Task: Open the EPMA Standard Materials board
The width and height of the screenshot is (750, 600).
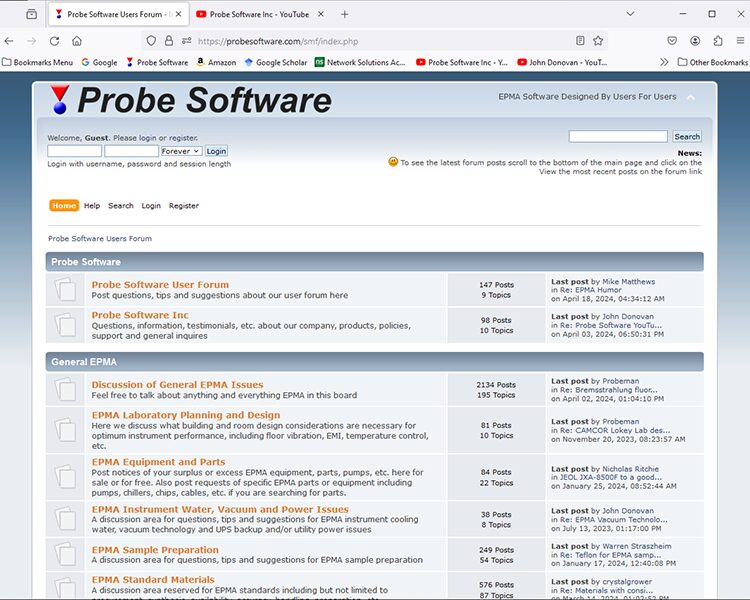Action: (x=153, y=579)
